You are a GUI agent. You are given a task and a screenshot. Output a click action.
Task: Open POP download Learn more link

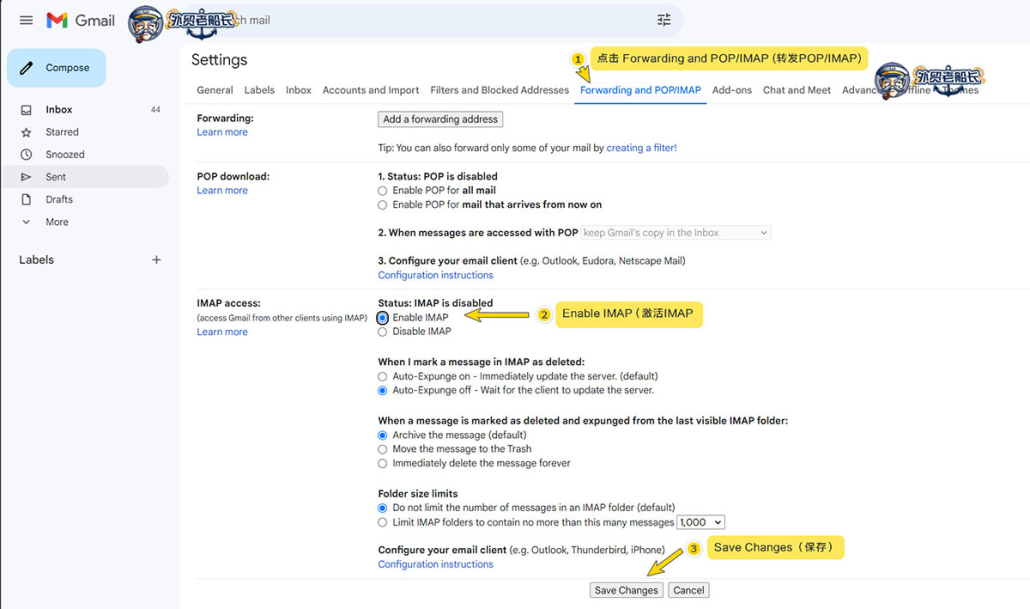tap(222, 191)
